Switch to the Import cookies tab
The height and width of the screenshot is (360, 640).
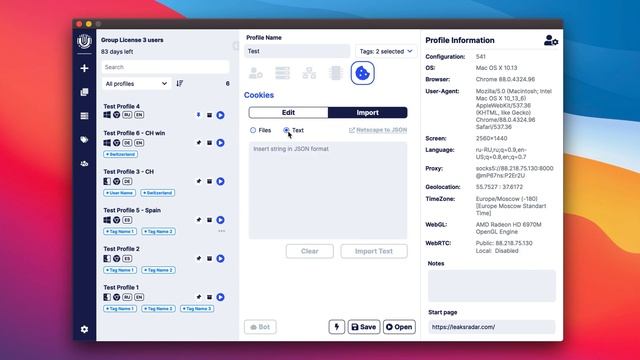[x=367, y=113]
